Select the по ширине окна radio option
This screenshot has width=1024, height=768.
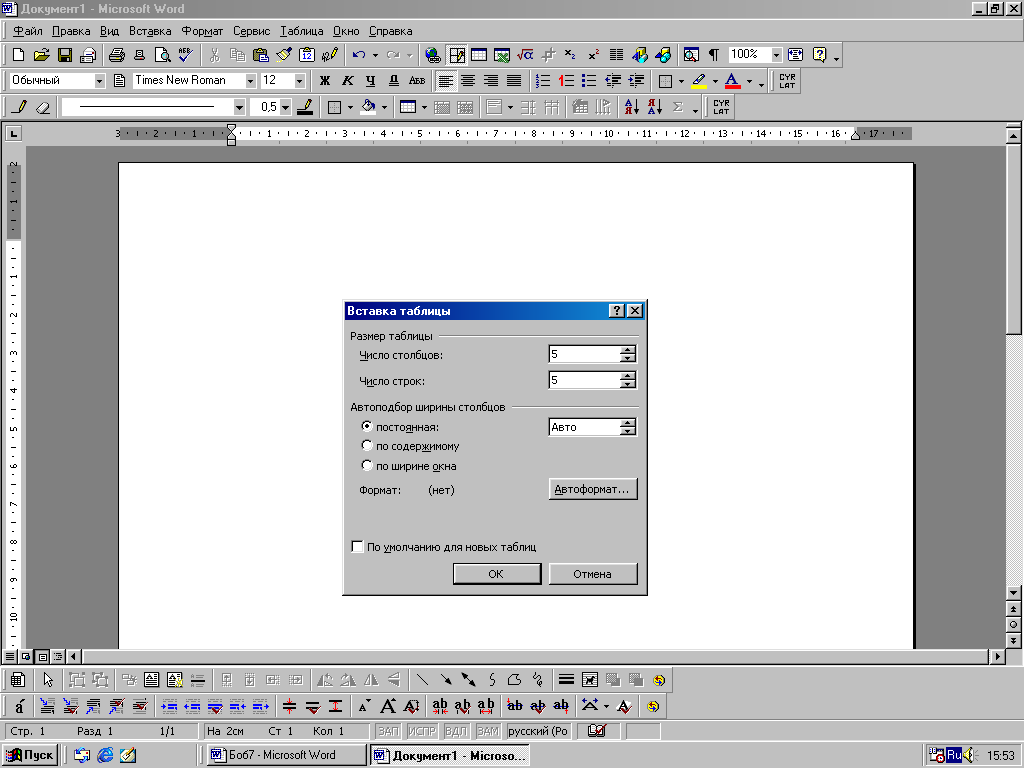coord(367,466)
